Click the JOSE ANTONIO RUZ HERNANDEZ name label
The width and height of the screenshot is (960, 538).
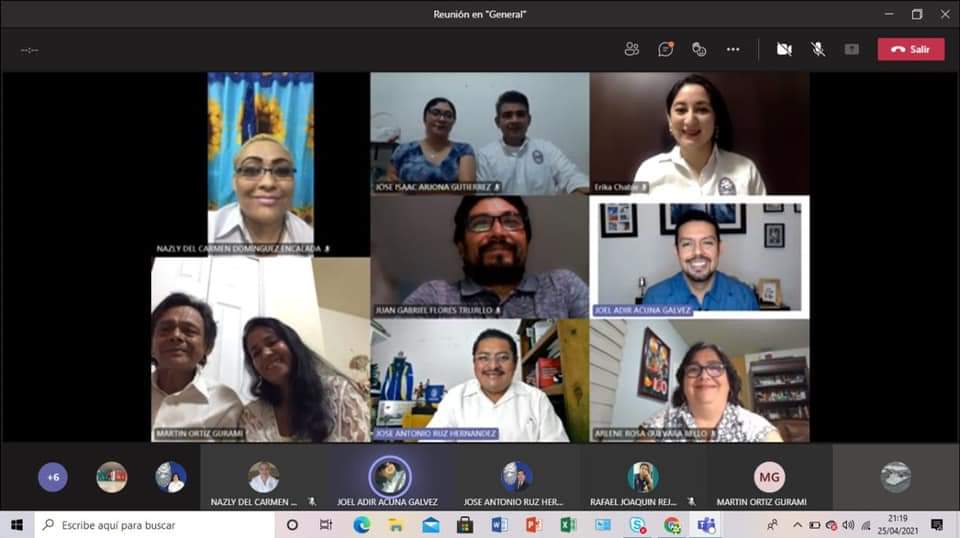[435, 433]
